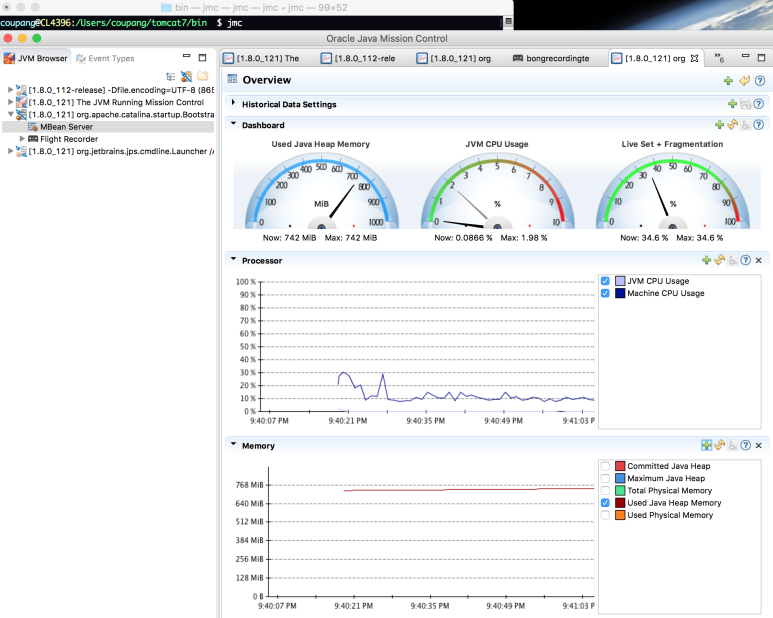
Task: Expand the Historical Data Settings section
Action: 233,103
